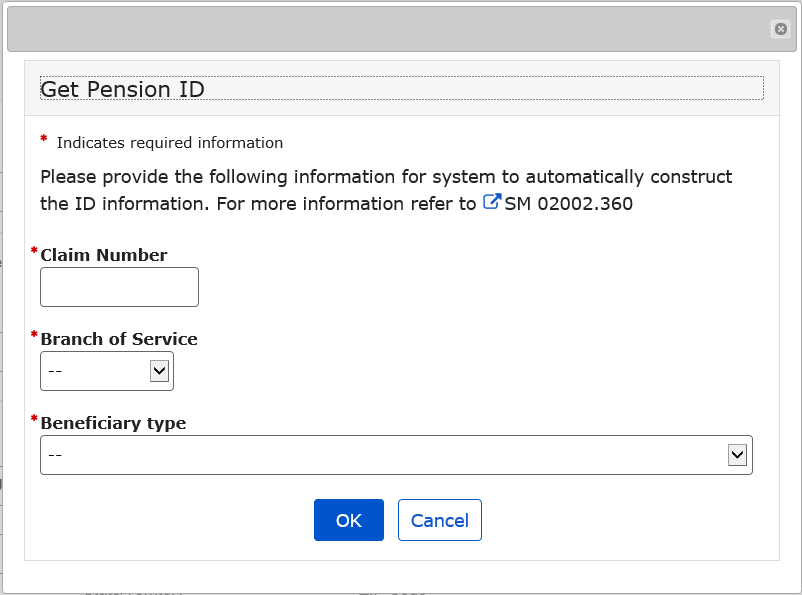Click the Beneficiary type label
Image resolution: width=802 pixels, height=595 pixels.
[x=113, y=423]
